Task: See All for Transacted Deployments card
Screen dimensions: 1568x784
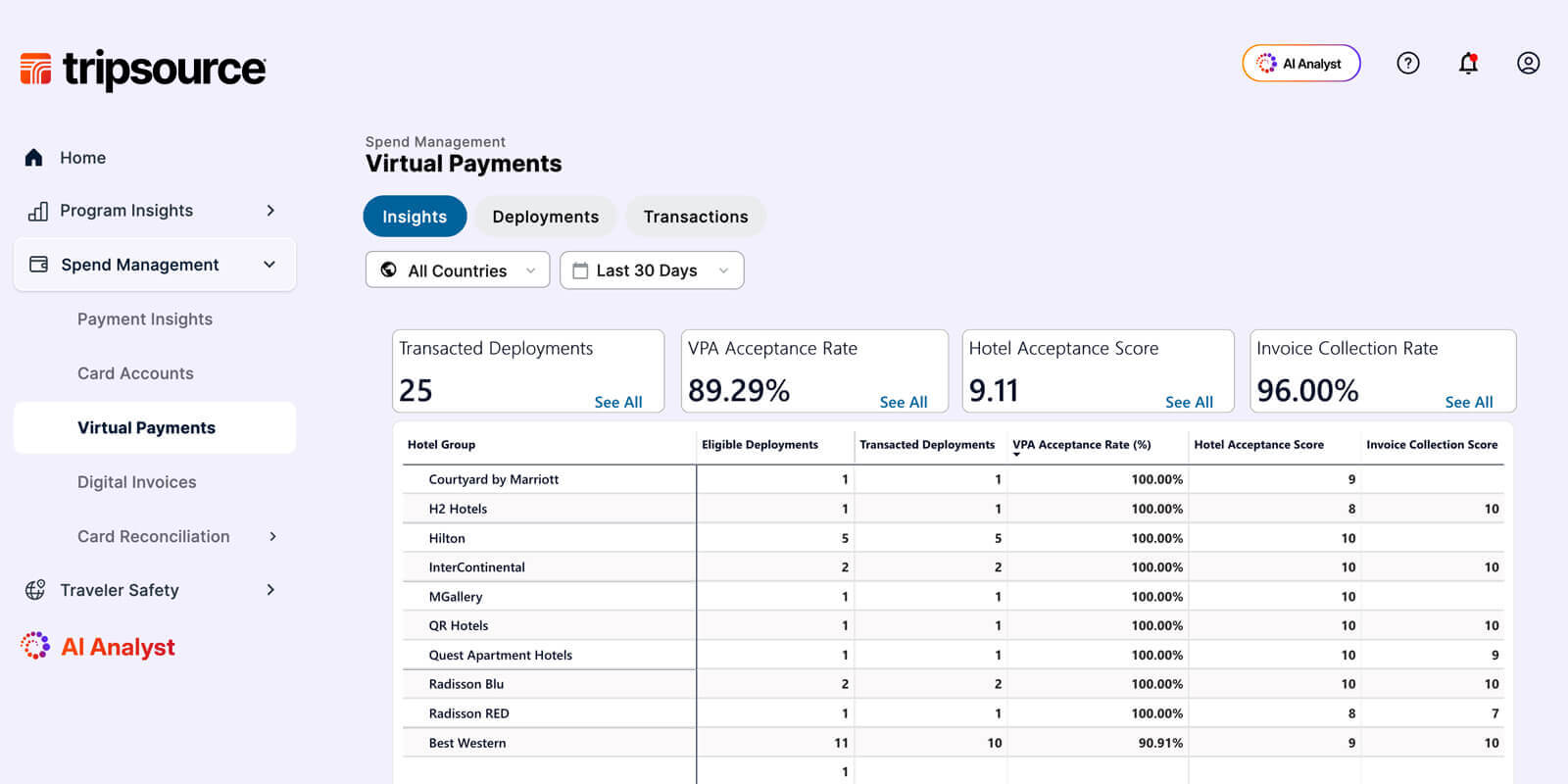Action: [x=618, y=402]
